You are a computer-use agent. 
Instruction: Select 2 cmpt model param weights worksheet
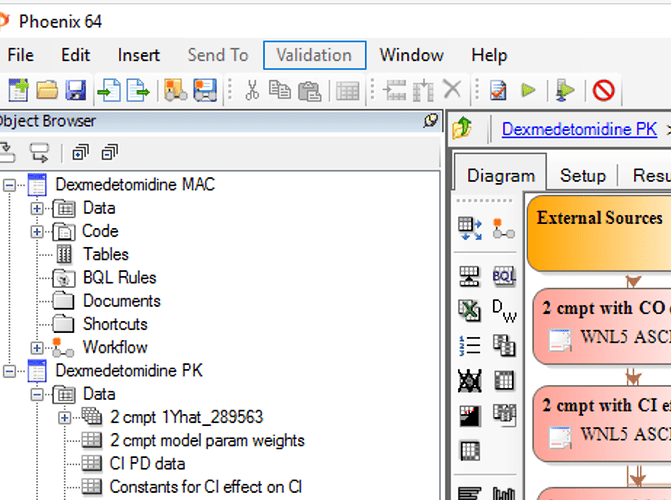click(207, 440)
